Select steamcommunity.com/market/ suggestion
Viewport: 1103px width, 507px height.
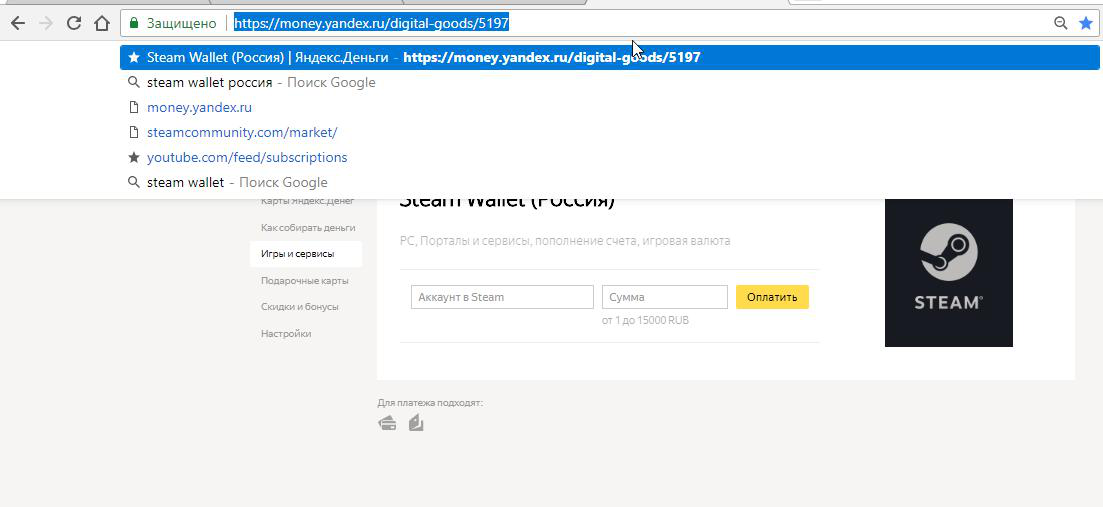(609, 132)
